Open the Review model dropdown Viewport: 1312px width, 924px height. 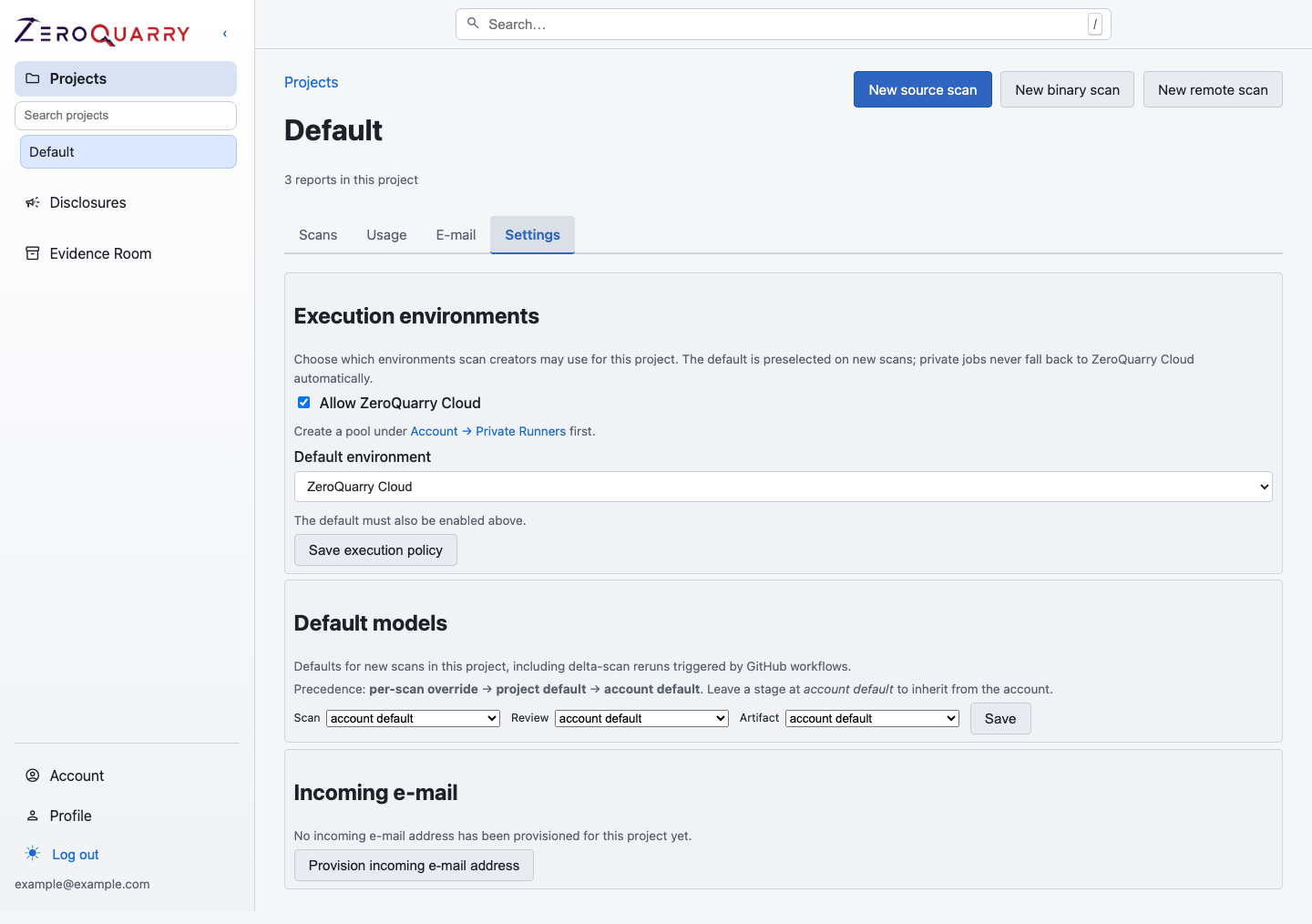[641, 718]
